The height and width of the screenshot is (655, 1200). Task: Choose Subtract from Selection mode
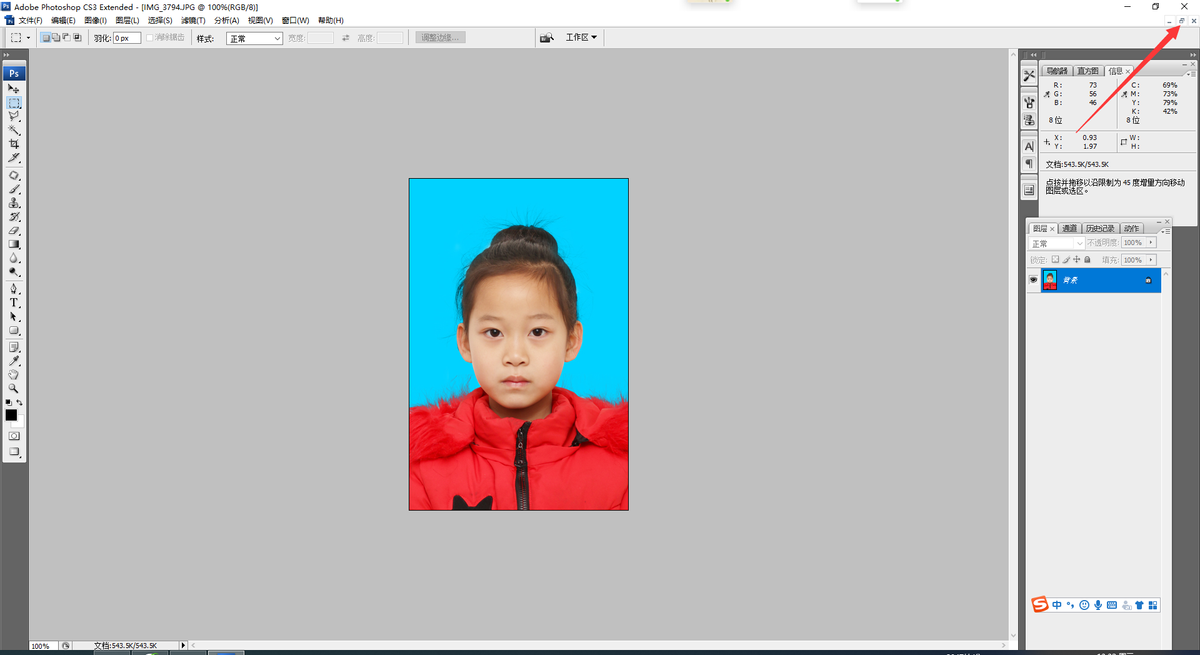67,38
